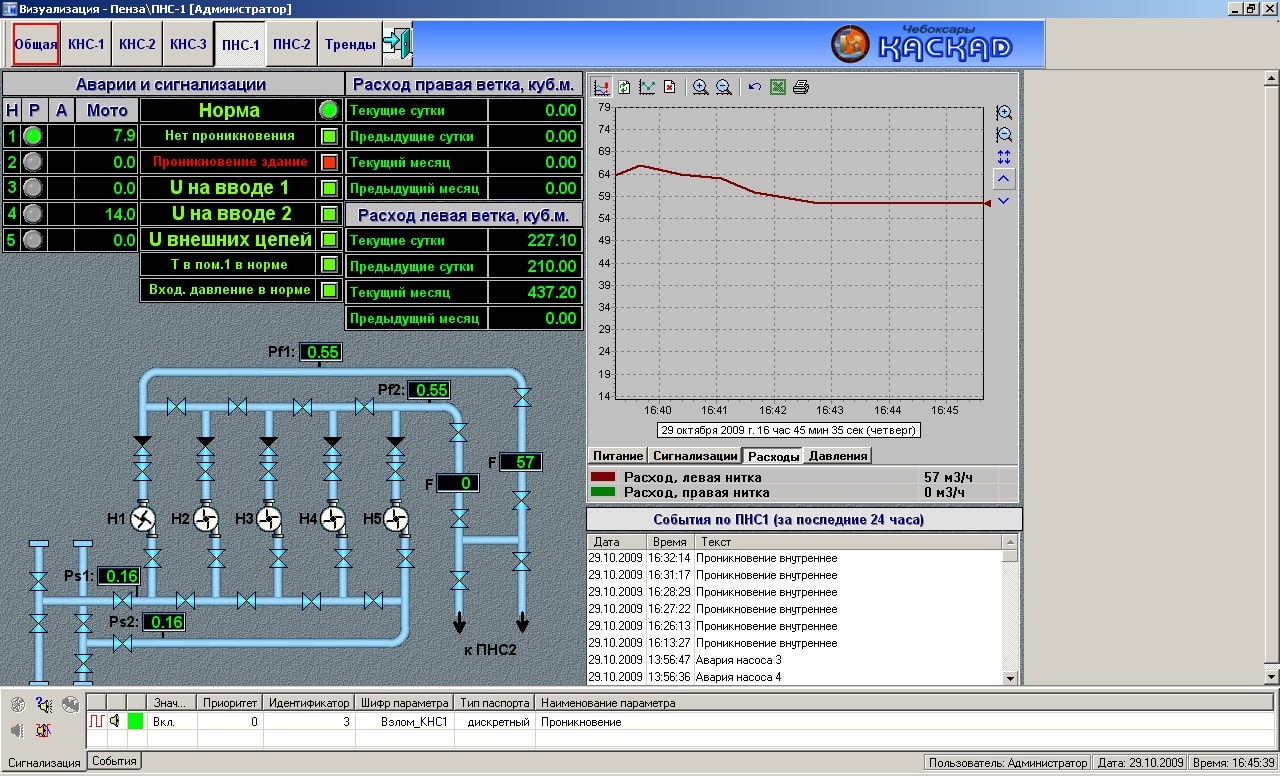Zoom in vertical axis on chart right side
1280x776 pixels.
point(1004,113)
